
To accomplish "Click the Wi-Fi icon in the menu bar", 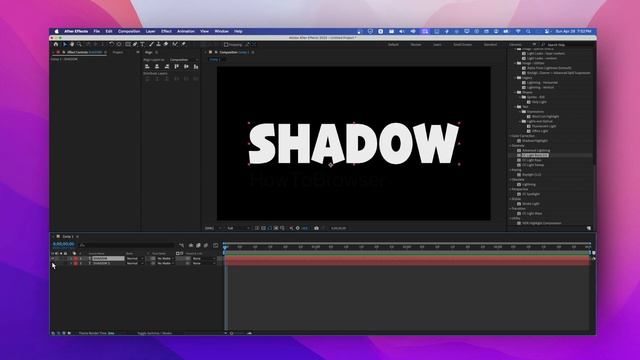I will [518, 31].
